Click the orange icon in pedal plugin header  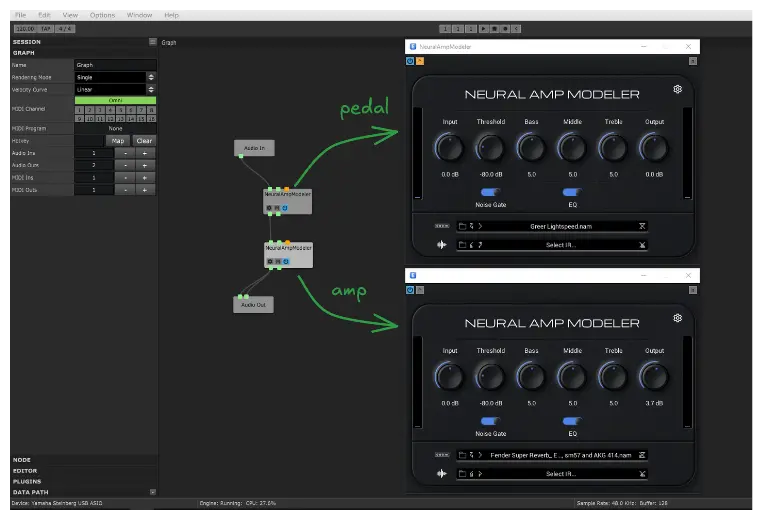point(420,61)
